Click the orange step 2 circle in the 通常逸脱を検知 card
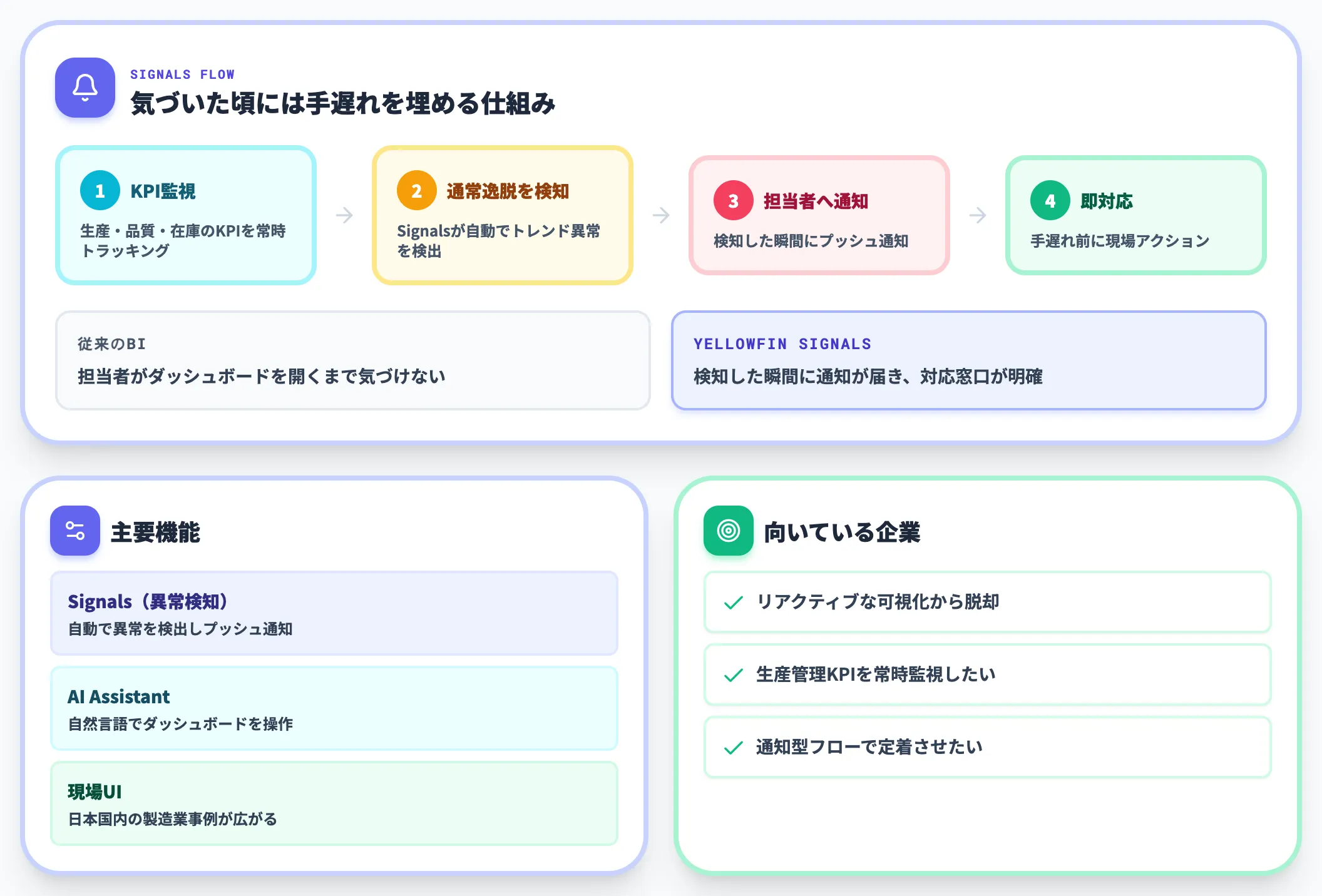 click(417, 190)
